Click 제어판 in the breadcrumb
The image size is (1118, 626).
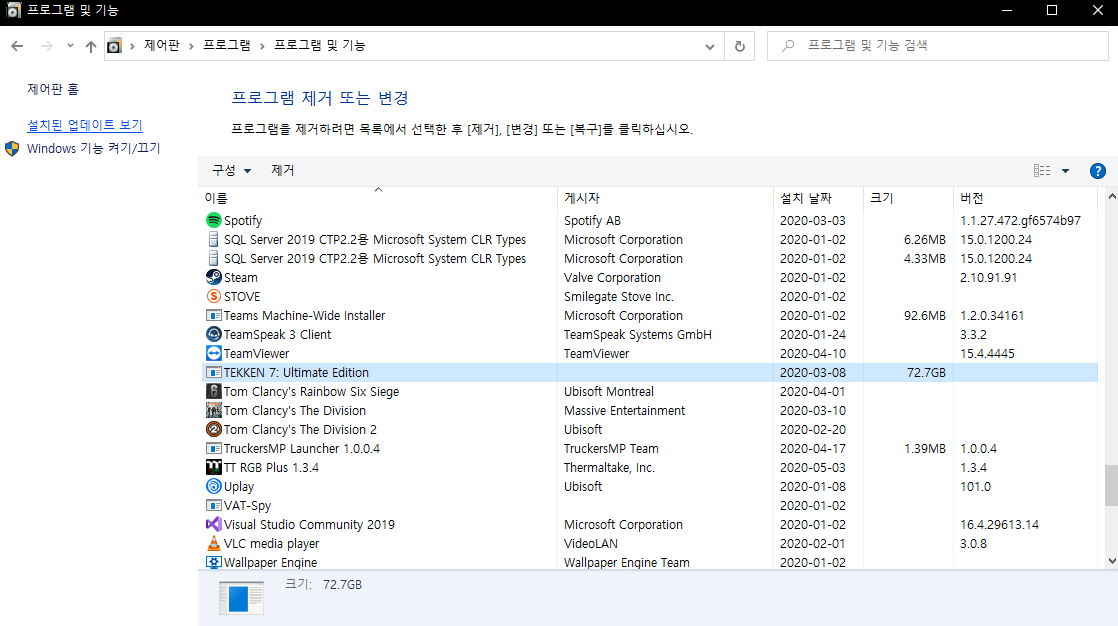pyautogui.click(x=162, y=46)
